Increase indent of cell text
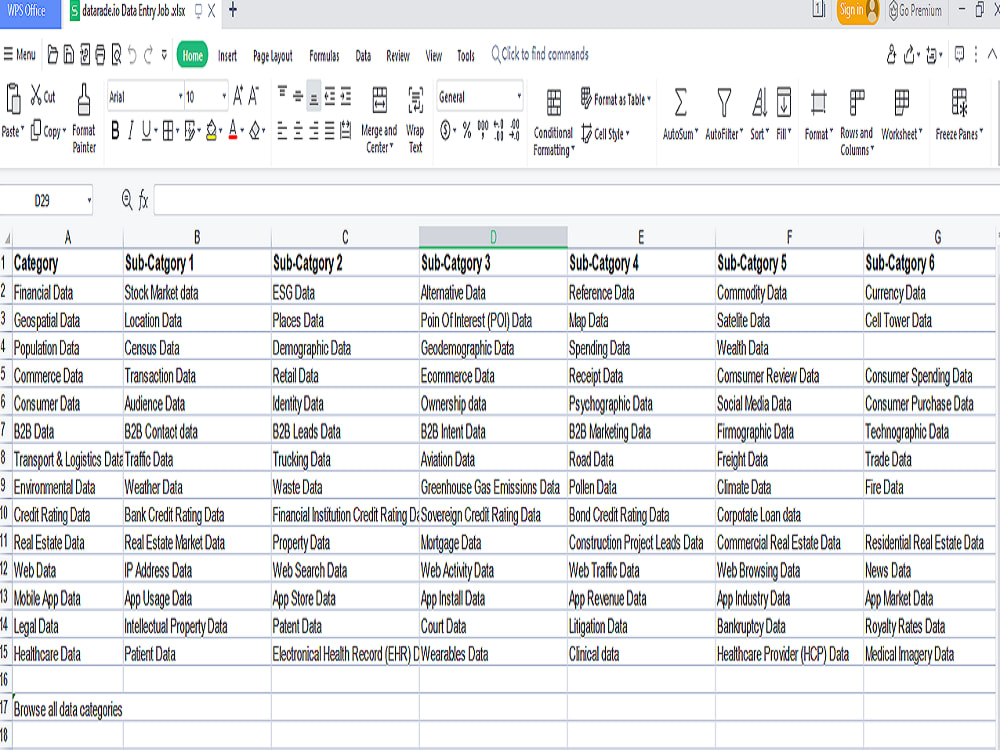Screen dimensions: 1000x750 click(x=346, y=96)
